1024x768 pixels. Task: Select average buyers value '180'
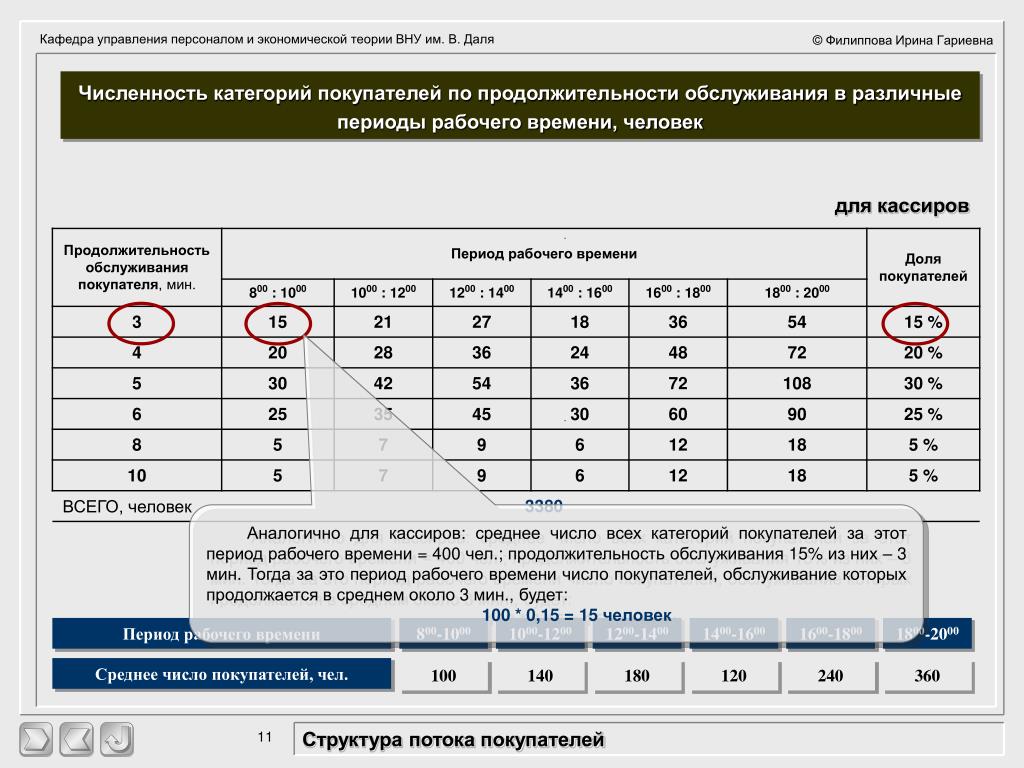point(637,676)
